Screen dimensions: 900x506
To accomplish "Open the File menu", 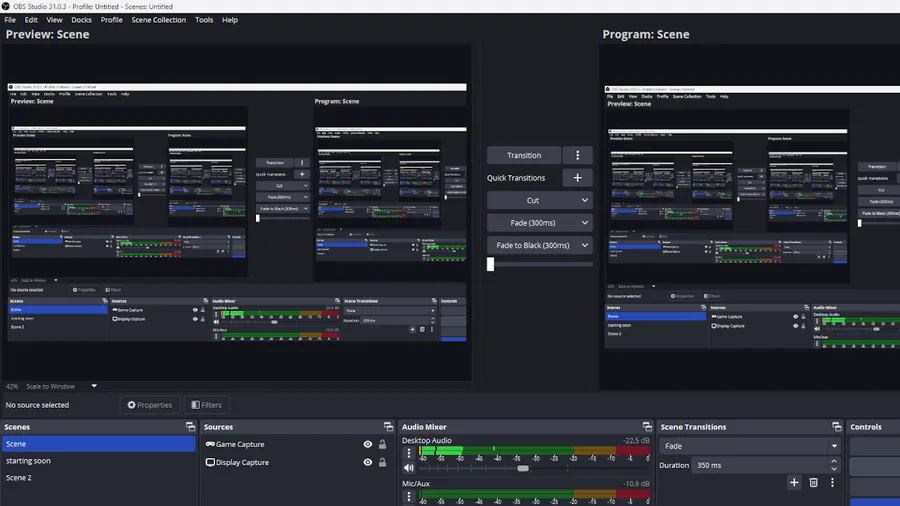I will pyautogui.click(x=10, y=20).
